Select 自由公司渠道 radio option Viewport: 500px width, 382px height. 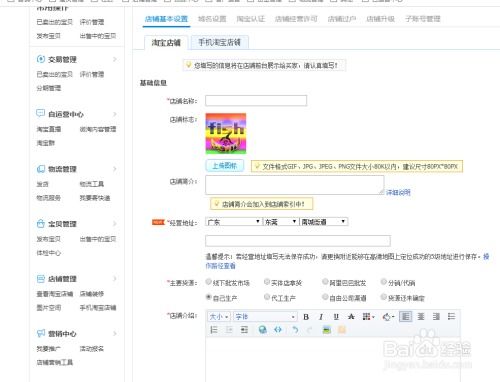pyautogui.click(x=325, y=297)
